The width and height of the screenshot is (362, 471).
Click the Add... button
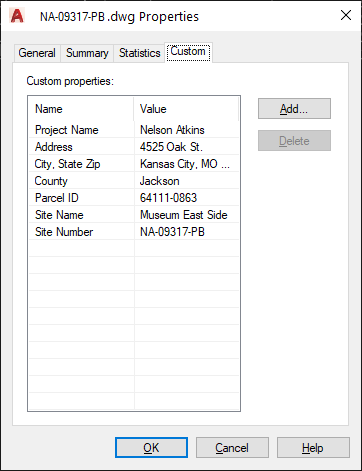pos(294,109)
